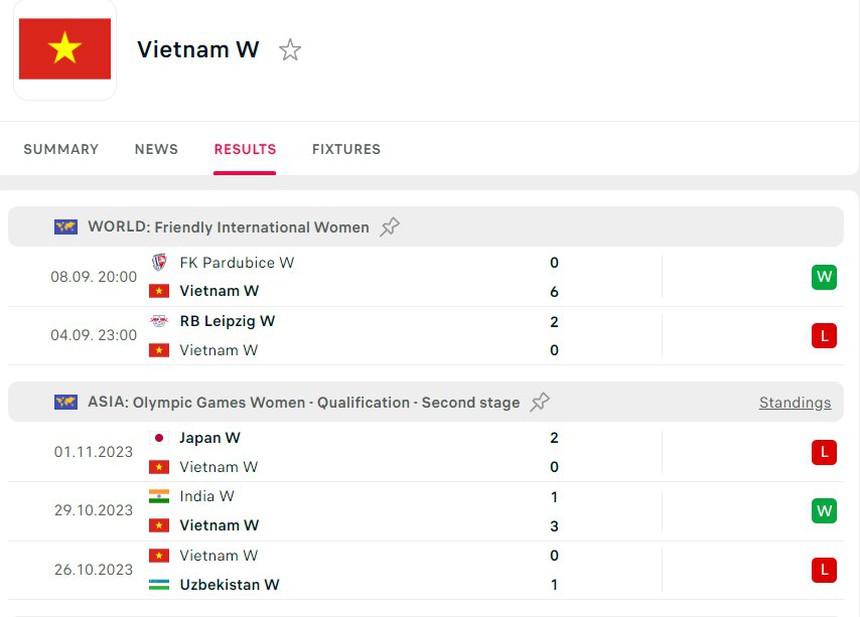
Task: Click the Uzbekistan flag icon
Action: [x=160, y=585]
